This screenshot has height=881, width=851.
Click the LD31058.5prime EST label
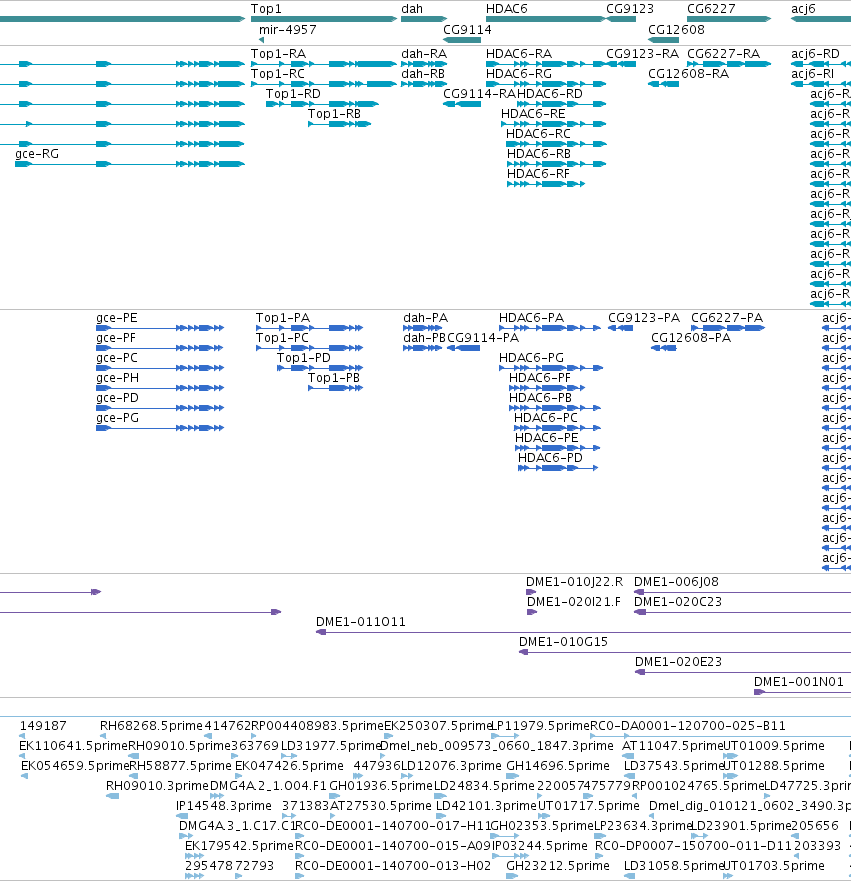[x=673, y=866]
